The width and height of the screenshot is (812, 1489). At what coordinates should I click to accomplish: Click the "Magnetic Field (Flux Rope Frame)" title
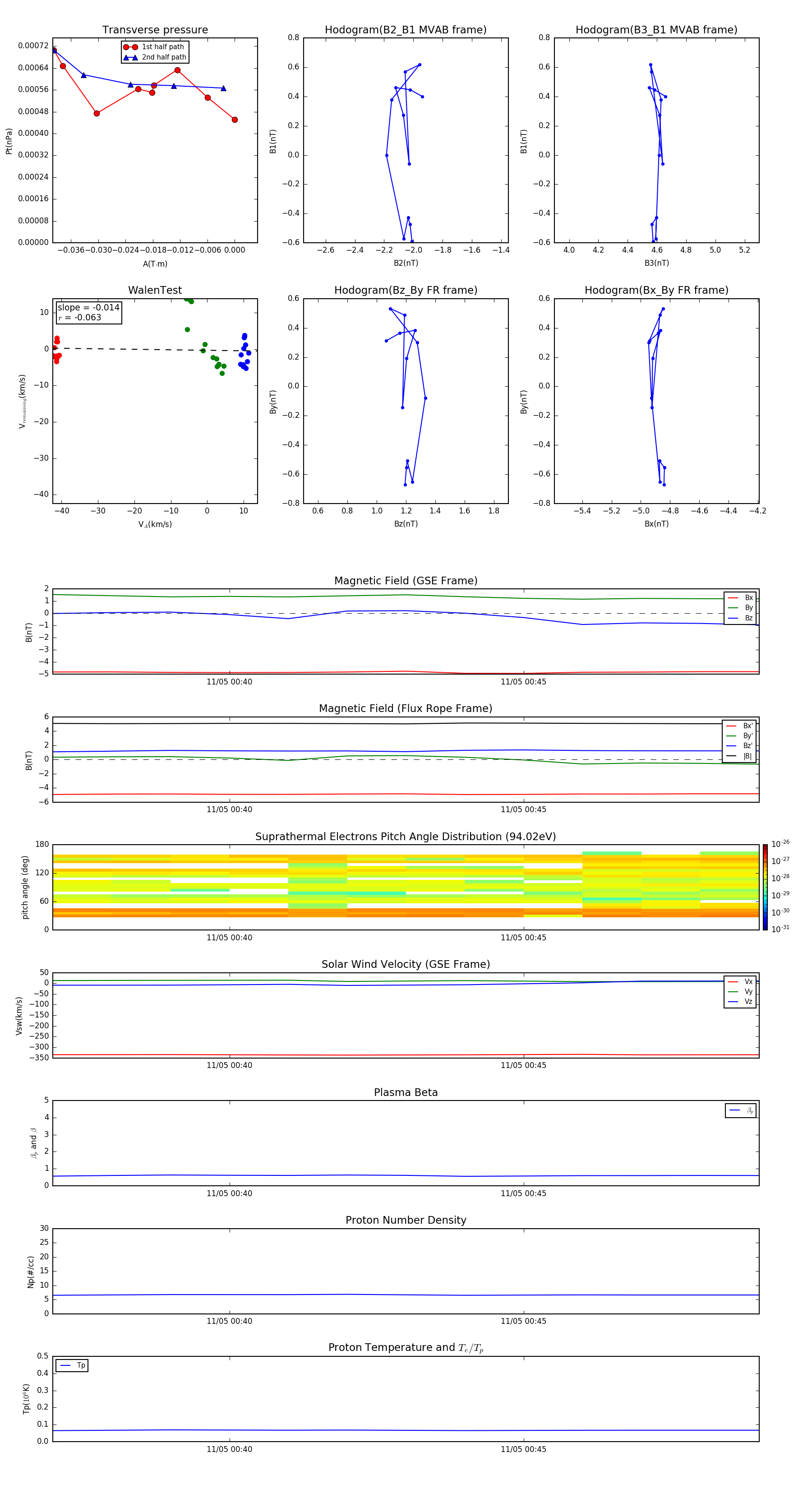(x=406, y=709)
